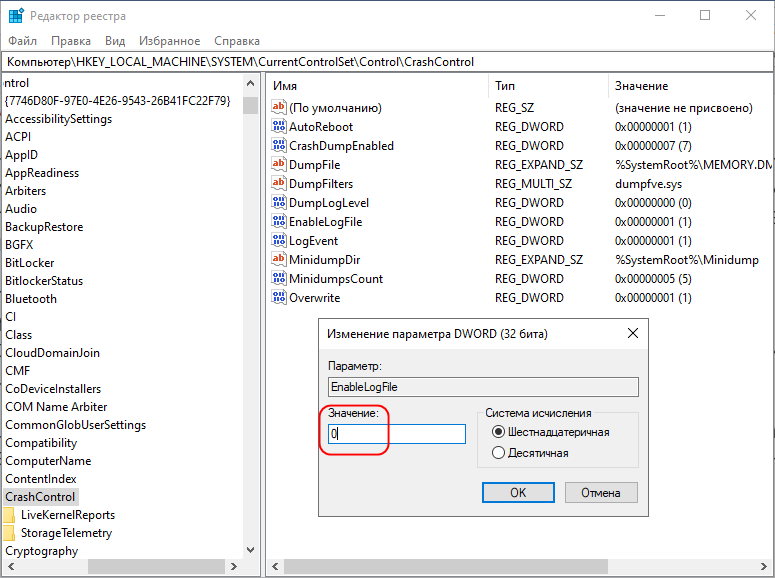Select the Шестнадцатеричная radio button
775x578 pixels.
click(x=498, y=432)
